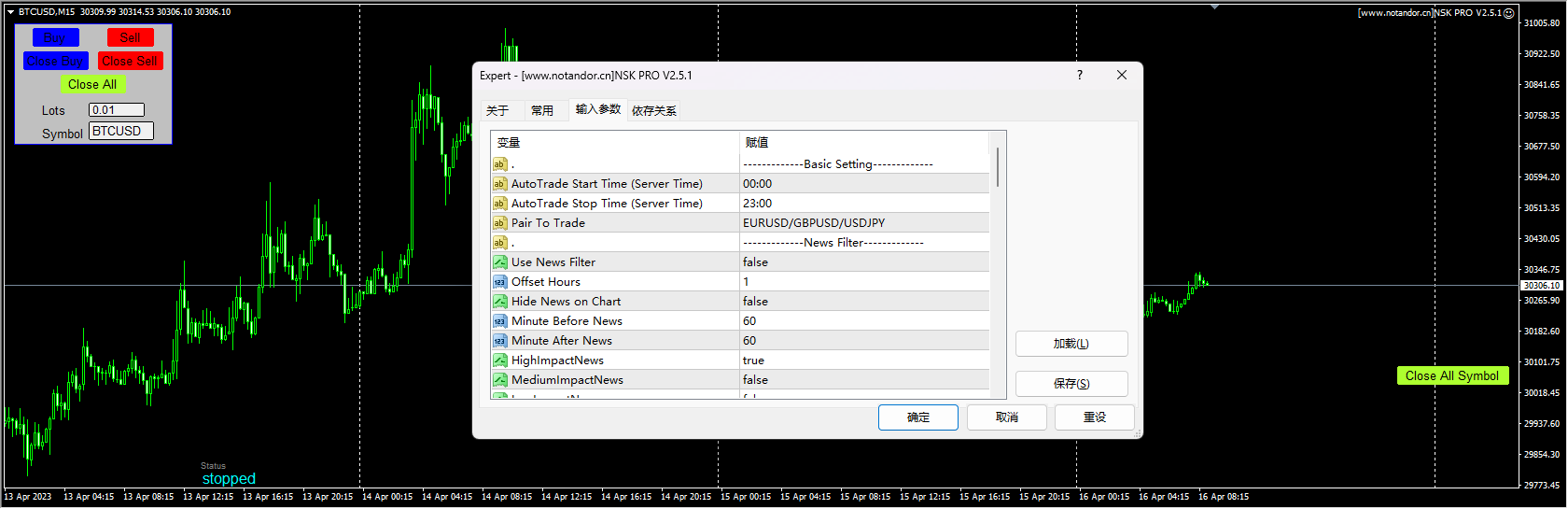Click the green Close All Symbol button

click(x=1451, y=376)
